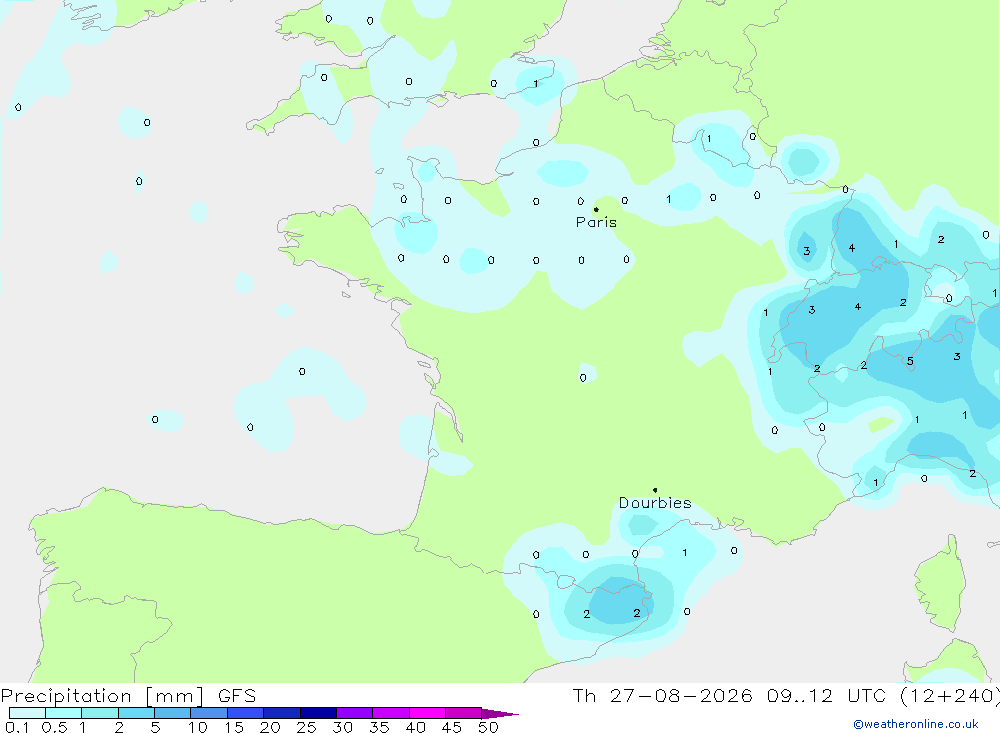1000x733 pixels.
Task: Click the purple arrow tip above 50 mm
Action: pyautogui.click(x=500, y=714)
